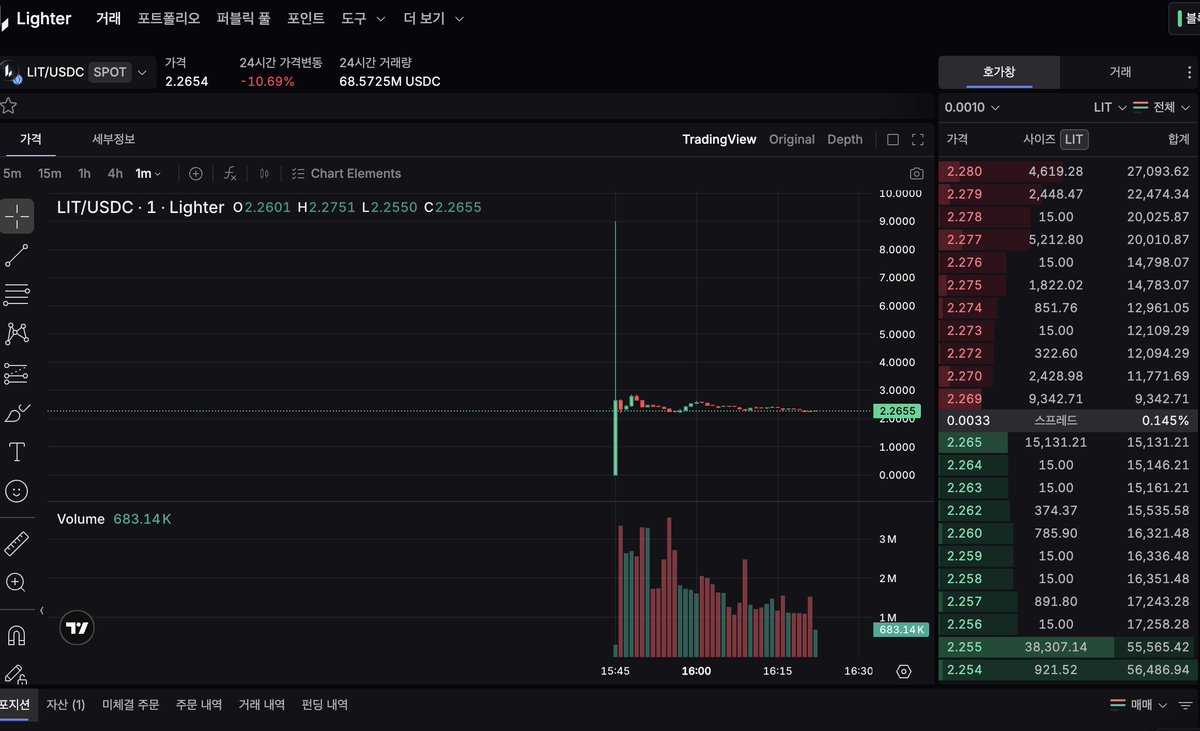This screenshot has height=731, width=1200.
Task: Open 퍼블릭 풀 page
Action: pyautogui.click(x=243, y=19)
